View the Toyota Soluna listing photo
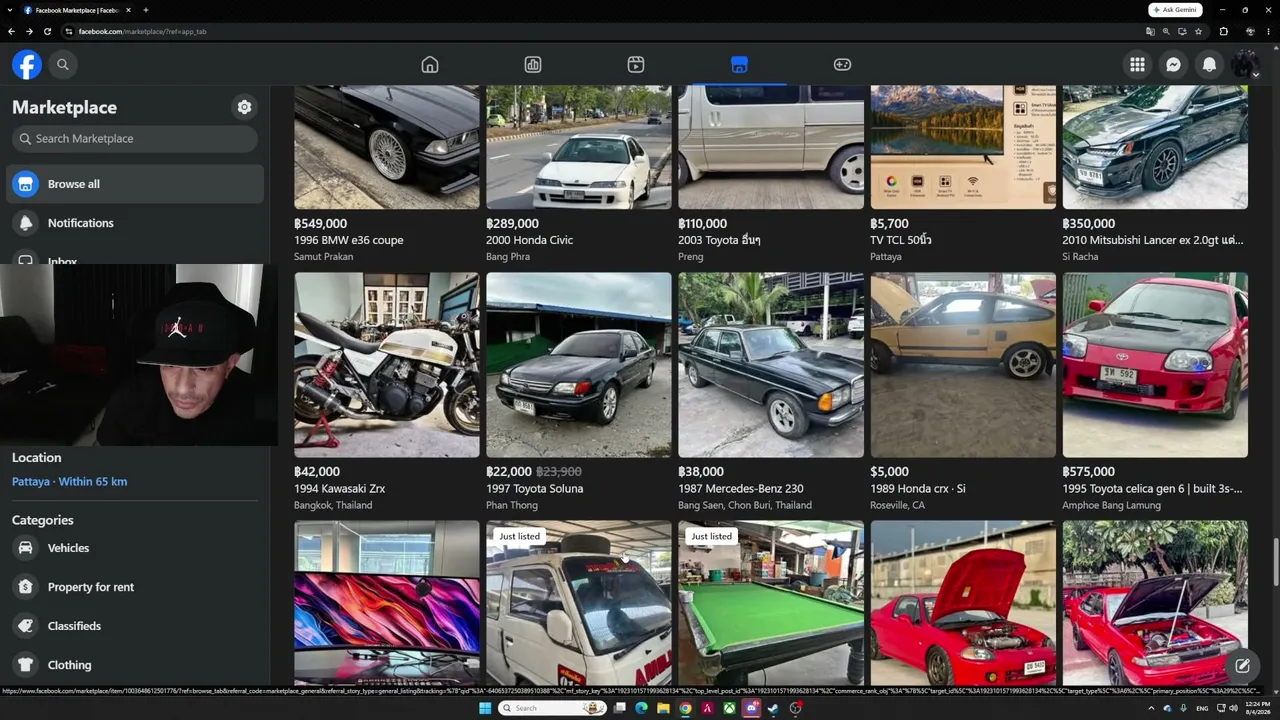Viewport: 1280px width, 720px height. 579,365
